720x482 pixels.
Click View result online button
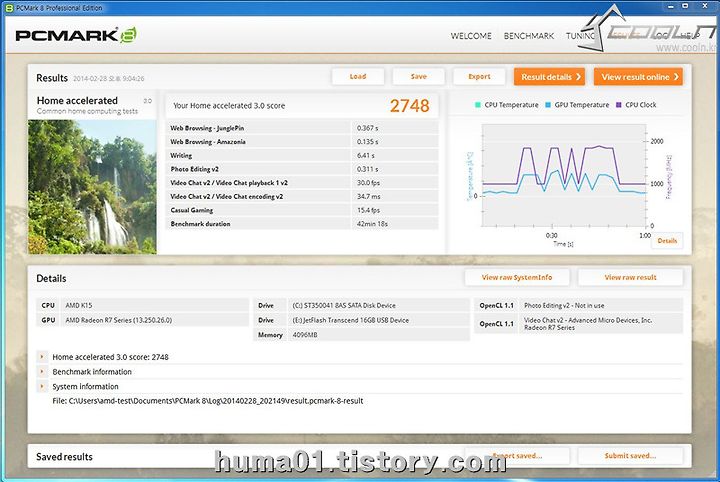[638, 77]
